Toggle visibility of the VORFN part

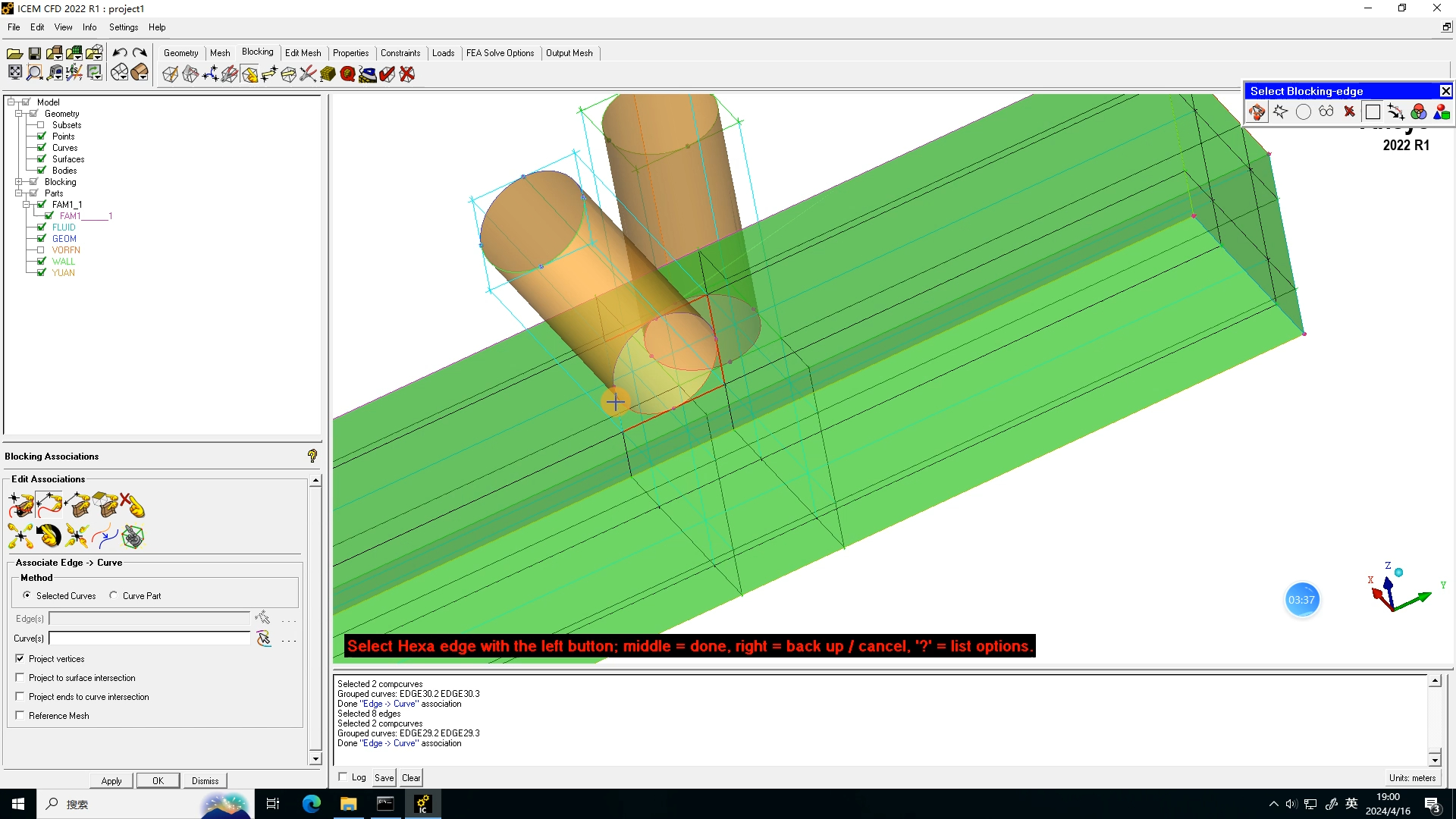tap(41, 249)
